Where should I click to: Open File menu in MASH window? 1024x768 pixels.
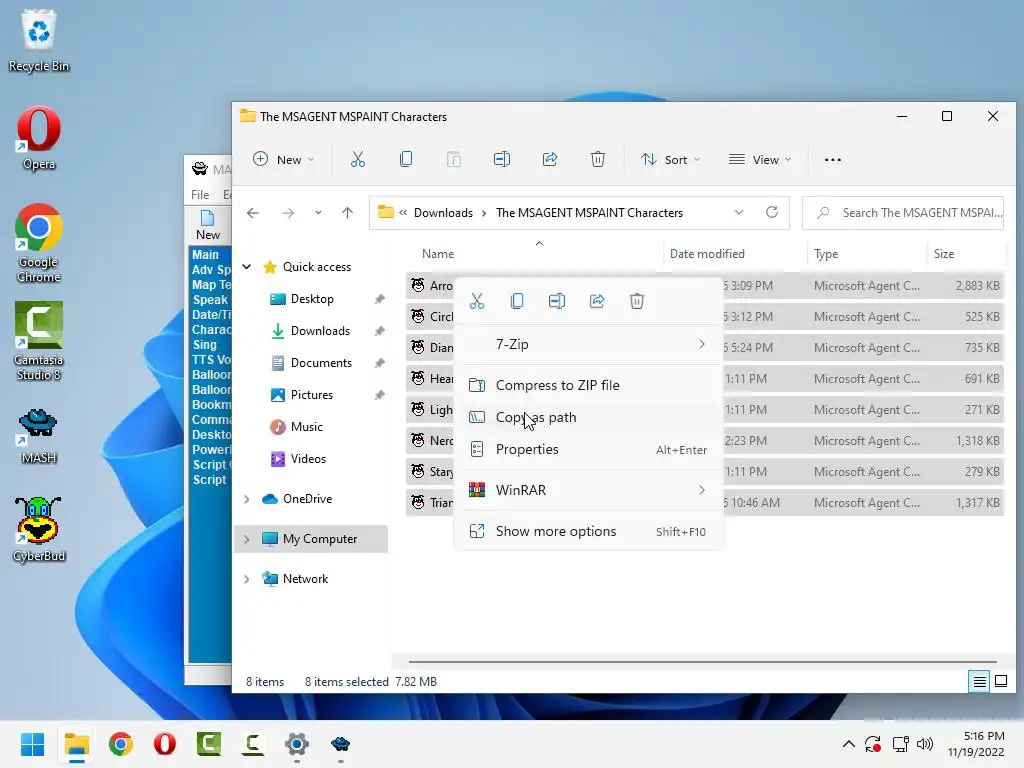tap(200, 195)
